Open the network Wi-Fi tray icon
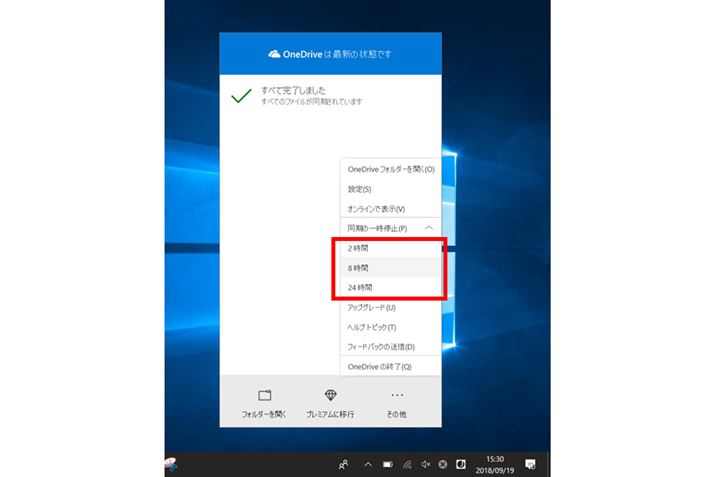This screenshot has height=477, width=715. [407, 465]
